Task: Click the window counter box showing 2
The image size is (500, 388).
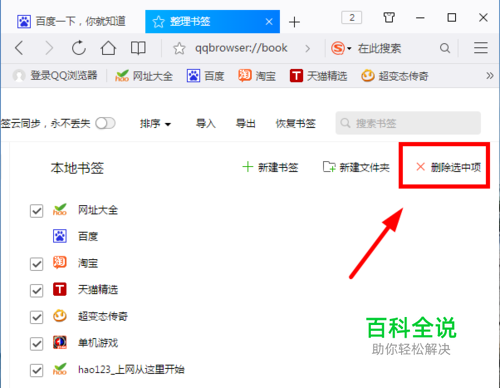Action: click(352, 17)
